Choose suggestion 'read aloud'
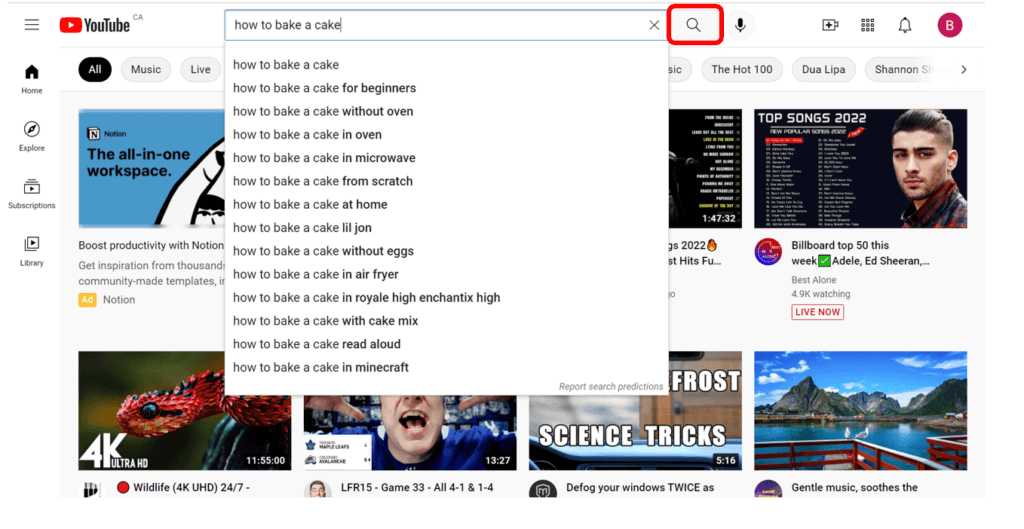The width and height of the screenshot is (1024, 529). (447, 344)
